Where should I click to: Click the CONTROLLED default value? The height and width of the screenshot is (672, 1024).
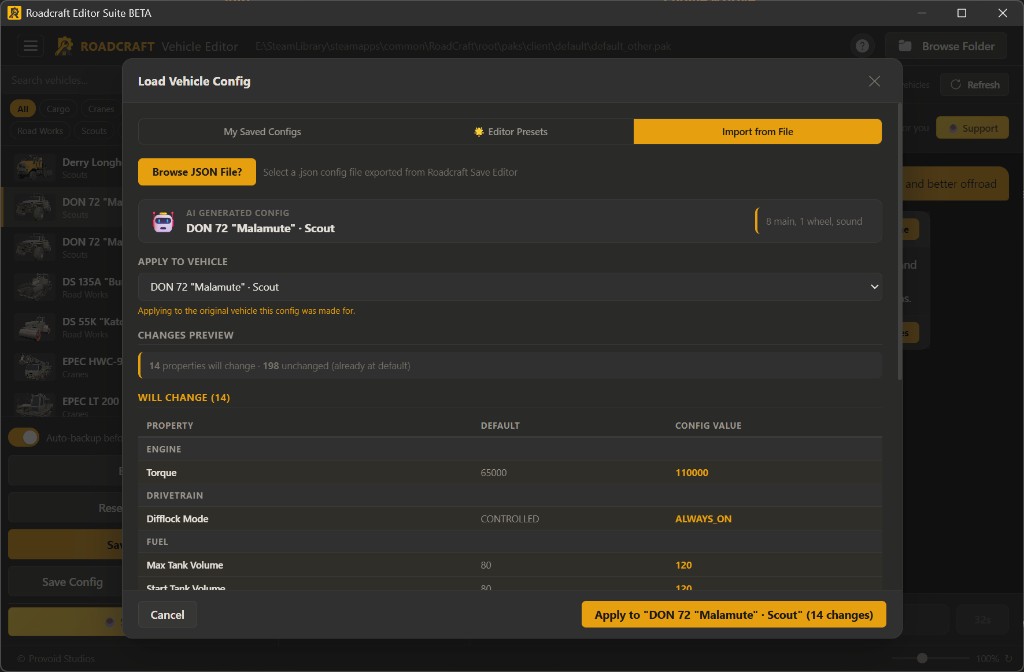[510, 519]
